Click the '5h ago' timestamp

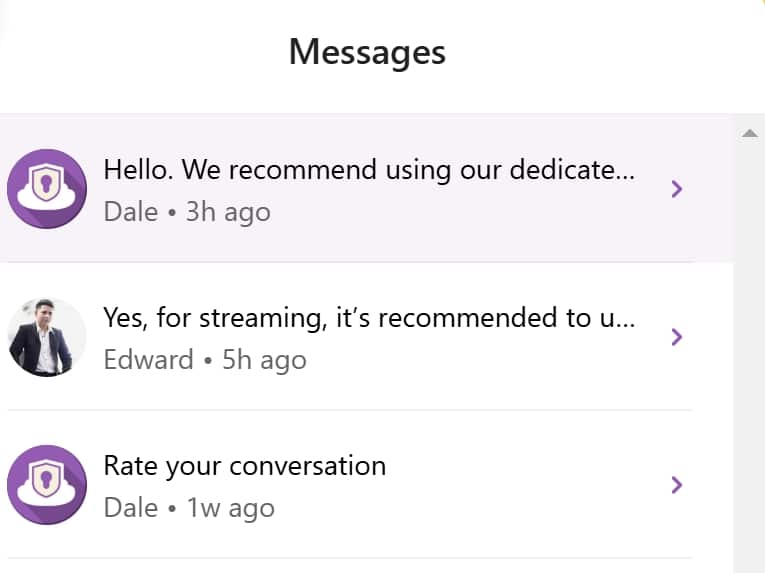pos(264,360)
